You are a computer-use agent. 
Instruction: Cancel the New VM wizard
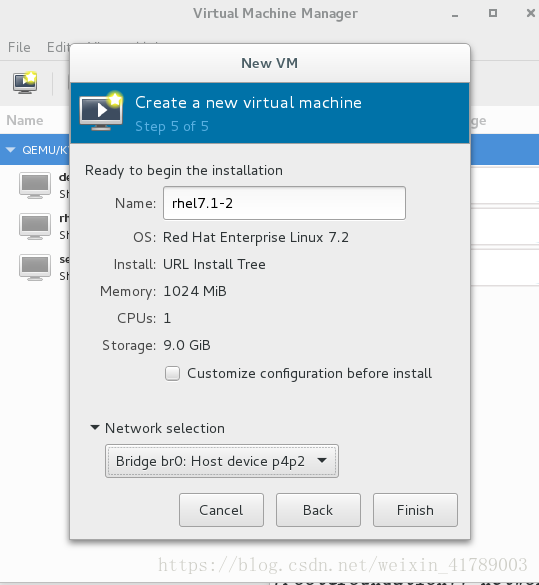(221, 510)
